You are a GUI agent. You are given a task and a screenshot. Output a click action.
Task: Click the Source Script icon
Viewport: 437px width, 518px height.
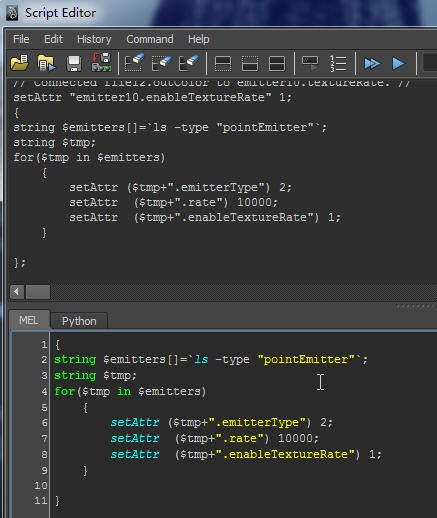[x=47, y=63]
